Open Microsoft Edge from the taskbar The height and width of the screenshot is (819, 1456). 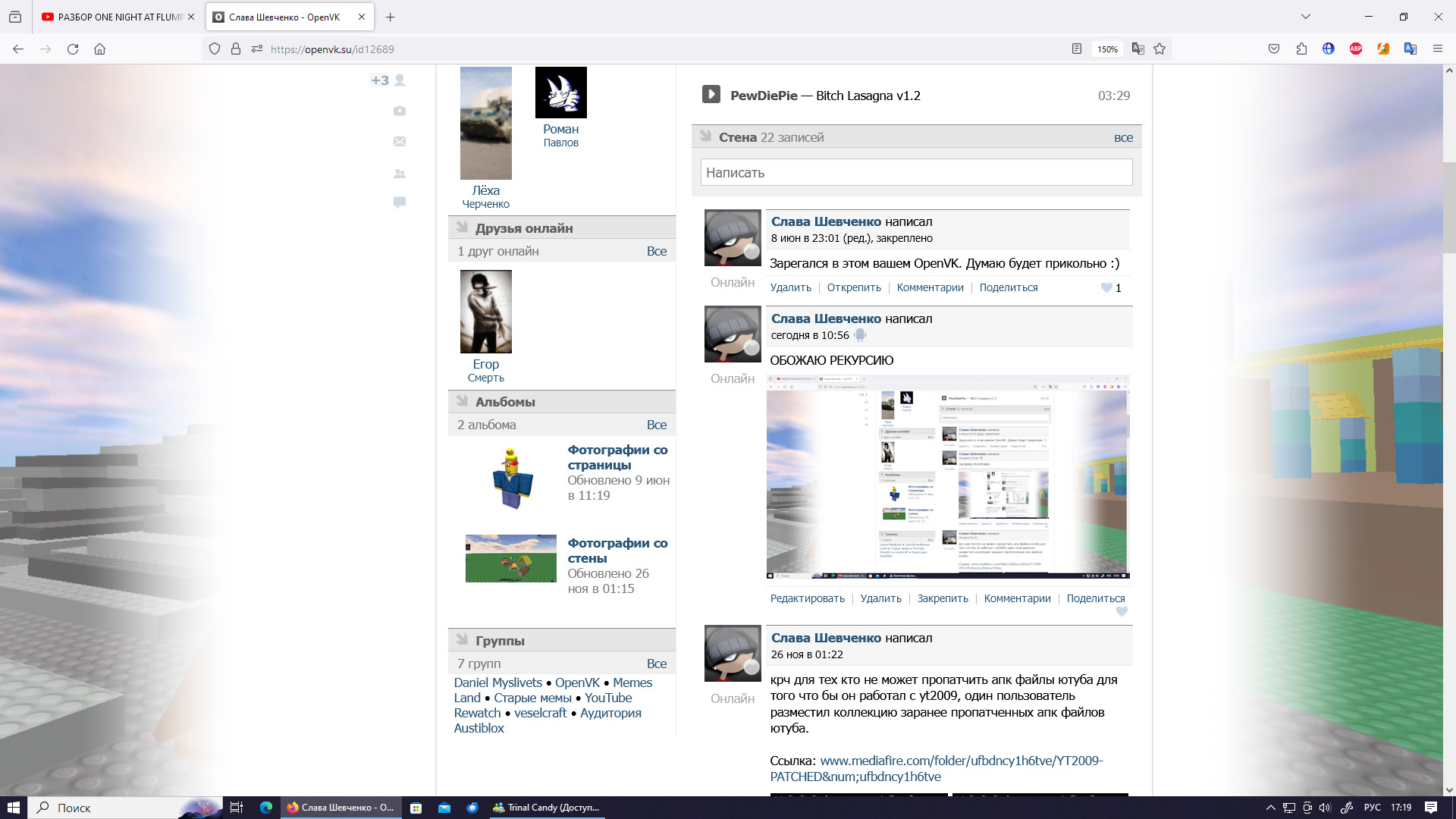click(x=265, y=808)
